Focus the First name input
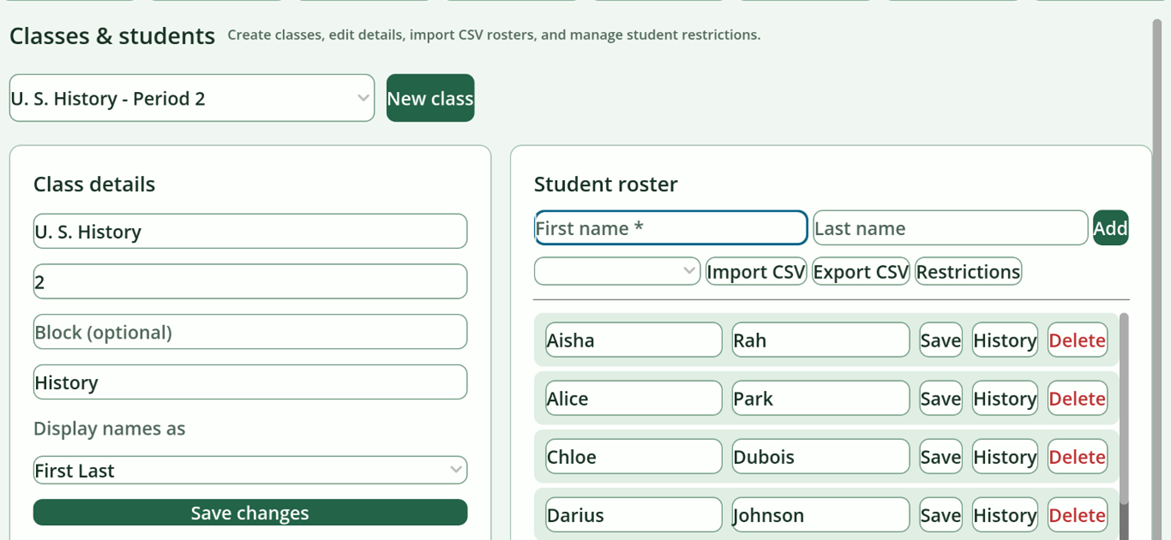 pos(671,228)
